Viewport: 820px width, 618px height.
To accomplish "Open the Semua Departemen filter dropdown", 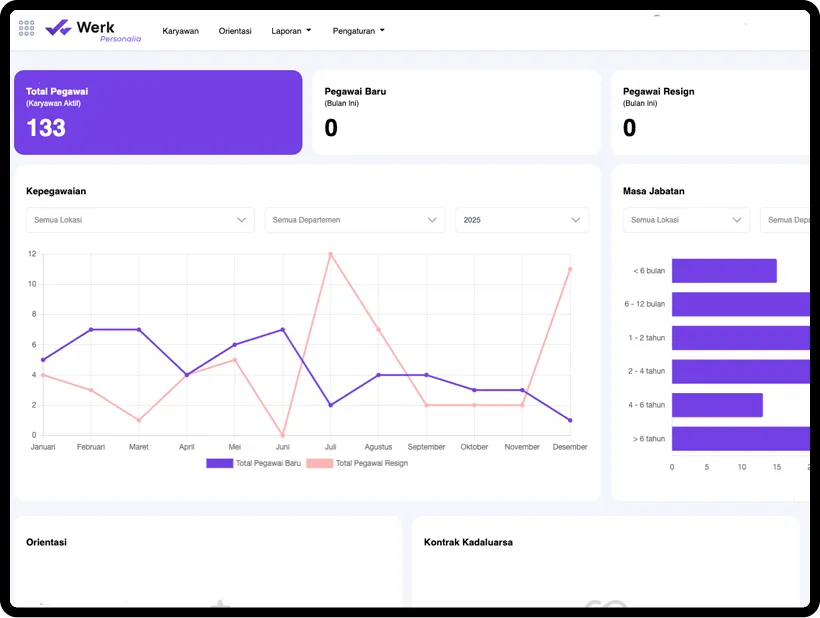I will click(354, 219).
